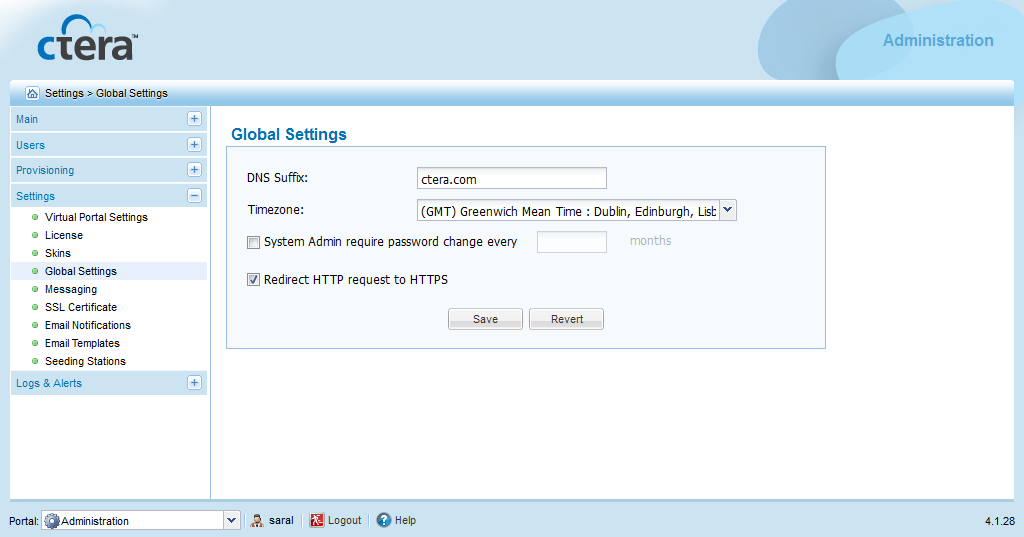Expand the Users section plus button
The image size is (1024, 537).
point(194,144)
